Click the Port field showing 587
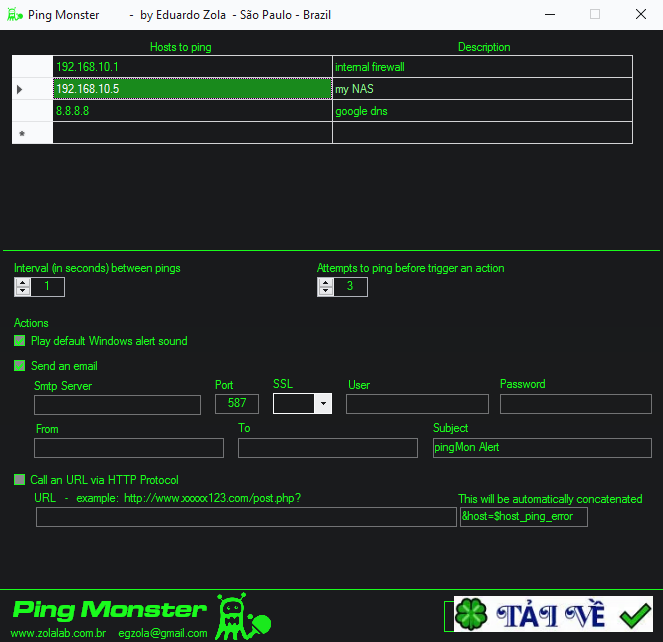Viewport: 663px width, 642px height. point(237,403)
